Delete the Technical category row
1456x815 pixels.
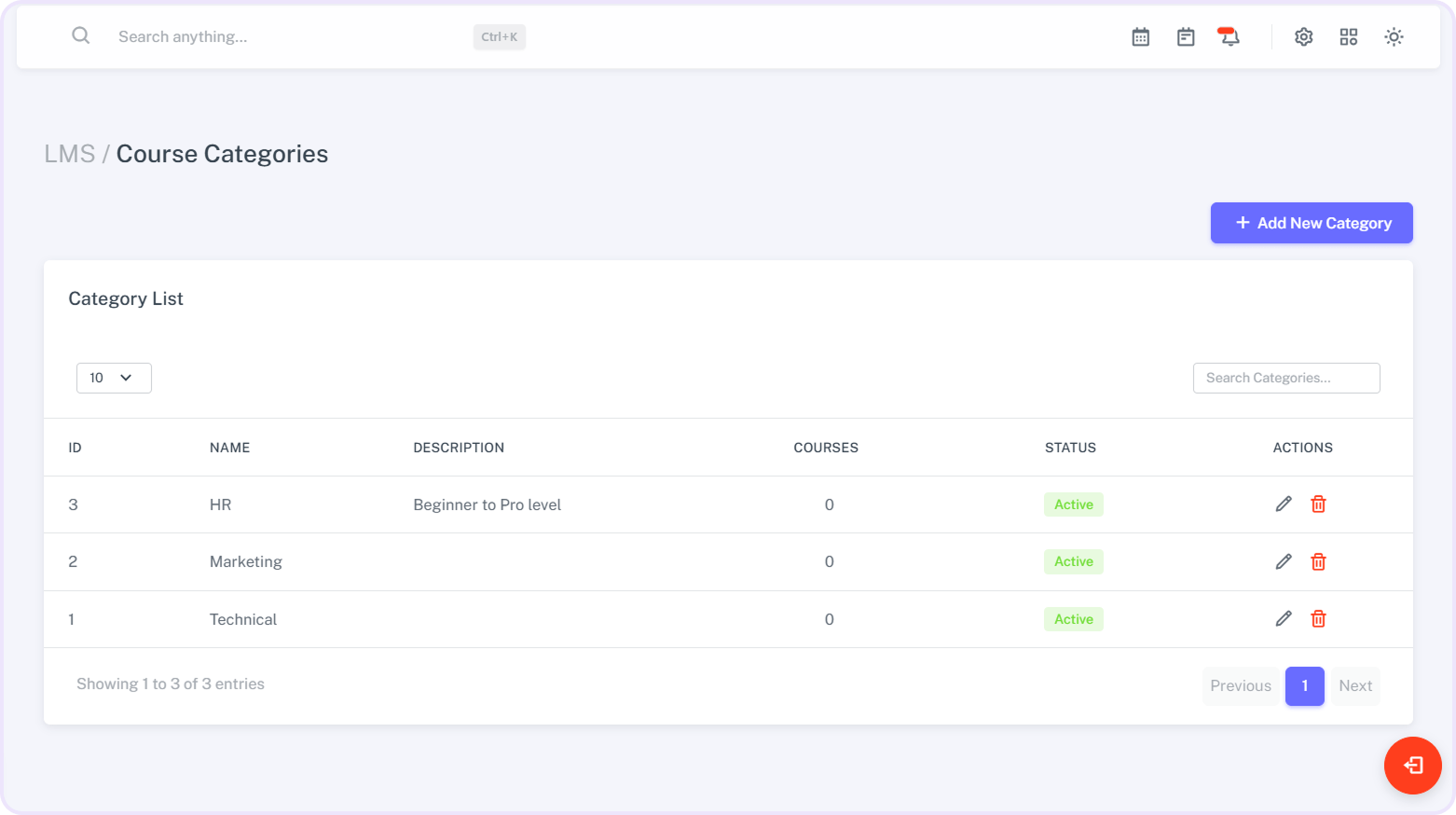click(x=1318, y=619)
